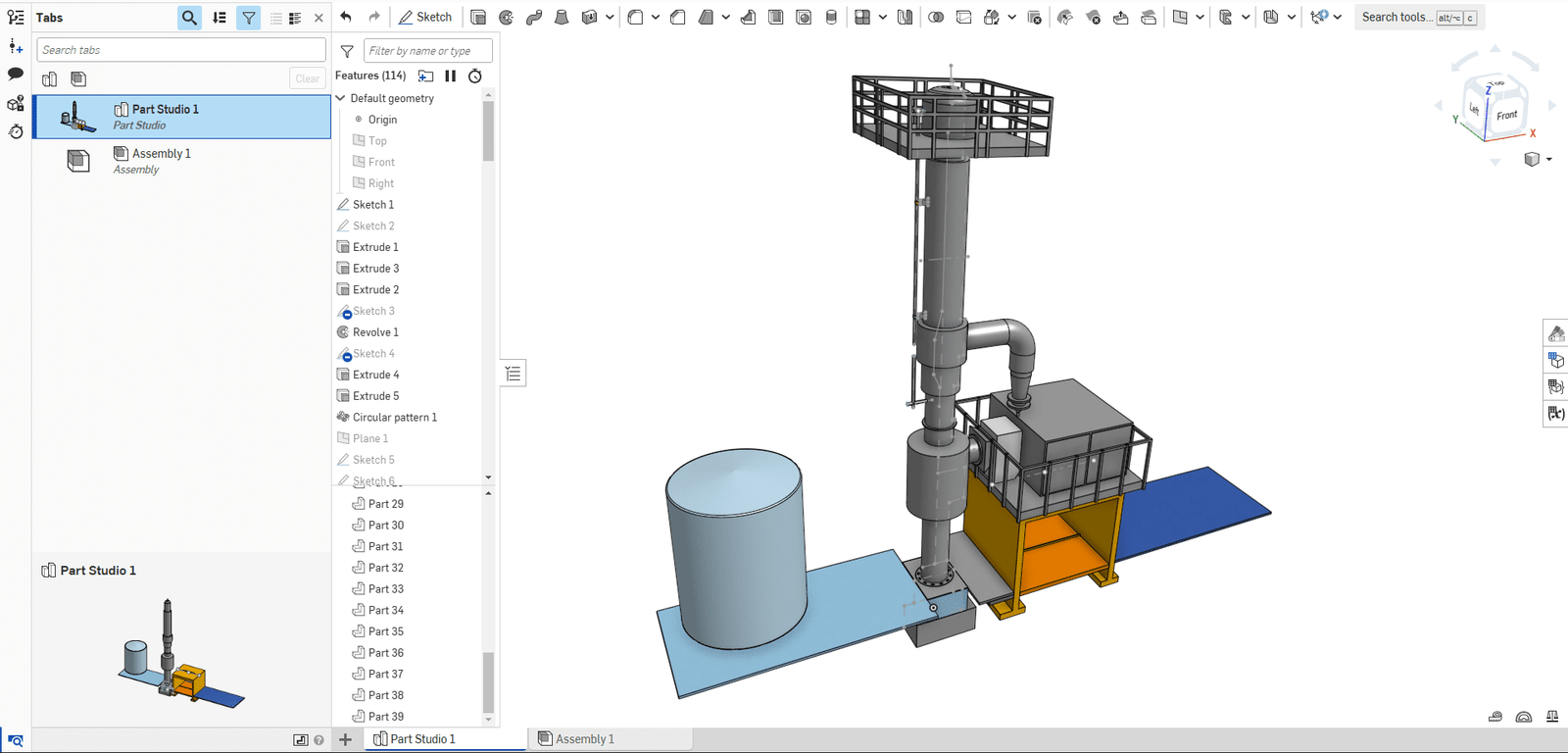
Task: Toggle the tab filter funnel button
Action: pos(249,18)
